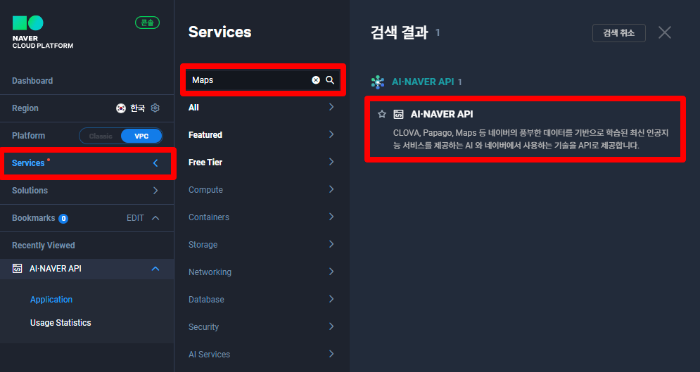Open the Application link
The height and width of the screenshot is (372, 700).
pyautogui.click(x=51, y=300)
